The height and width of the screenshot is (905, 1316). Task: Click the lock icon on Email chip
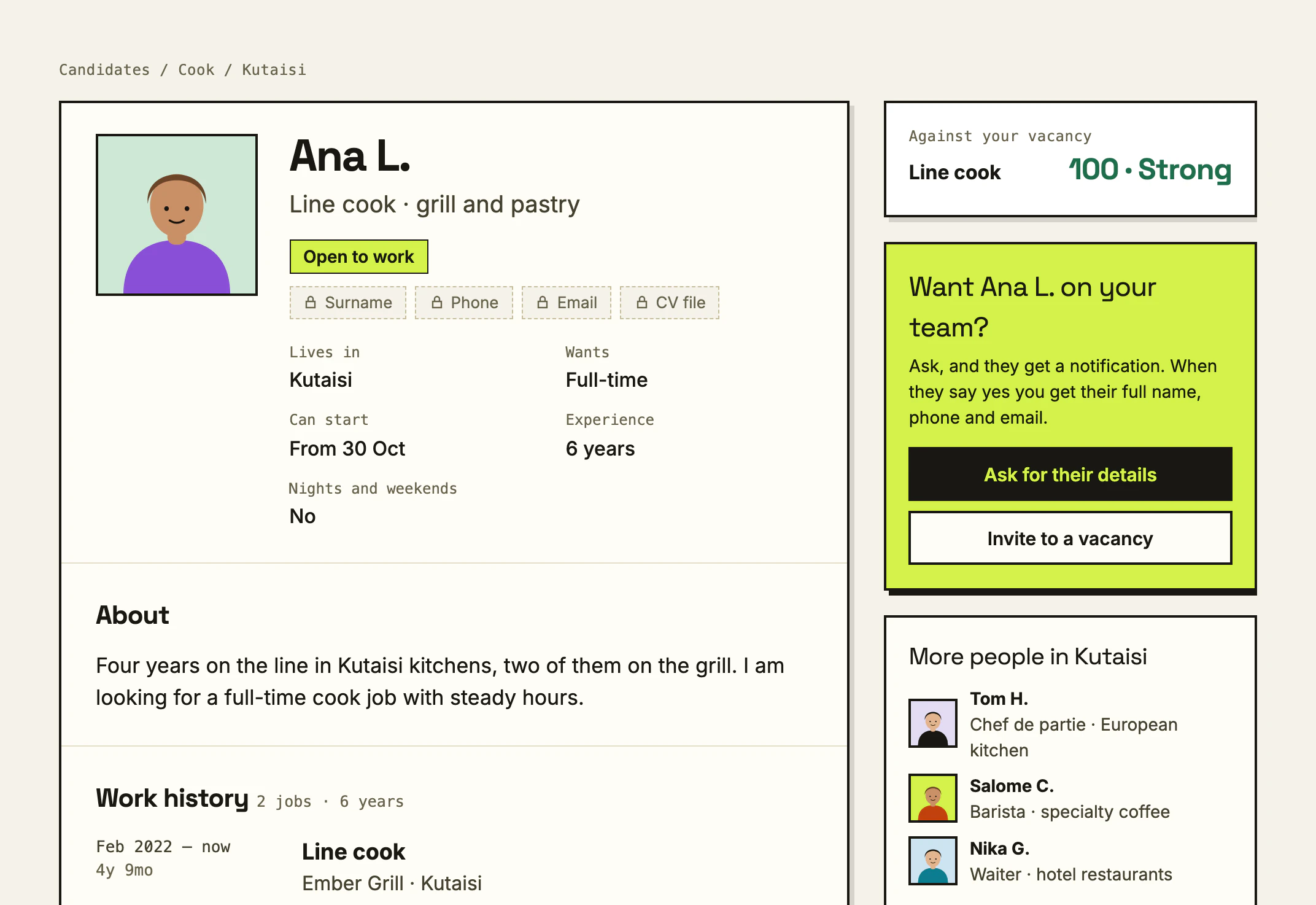pyautogui.click(x=543, y=302)
